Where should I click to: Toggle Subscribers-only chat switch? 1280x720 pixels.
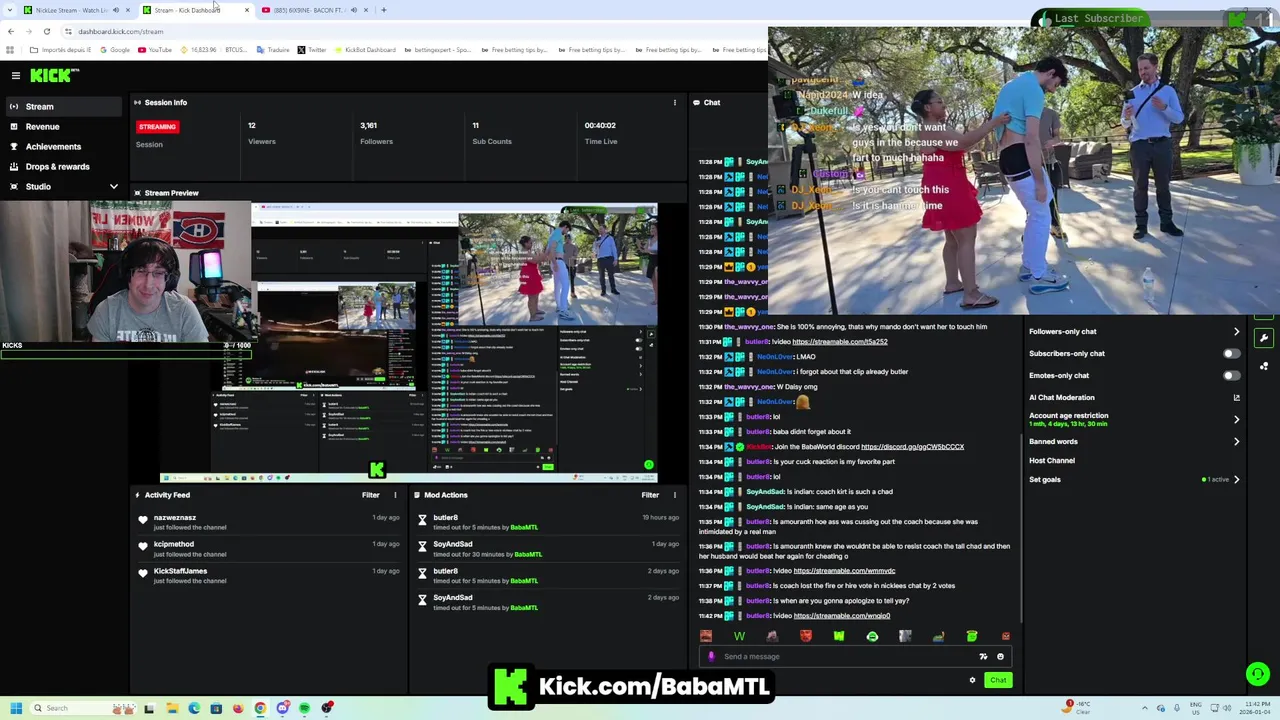click(1231, 353)
